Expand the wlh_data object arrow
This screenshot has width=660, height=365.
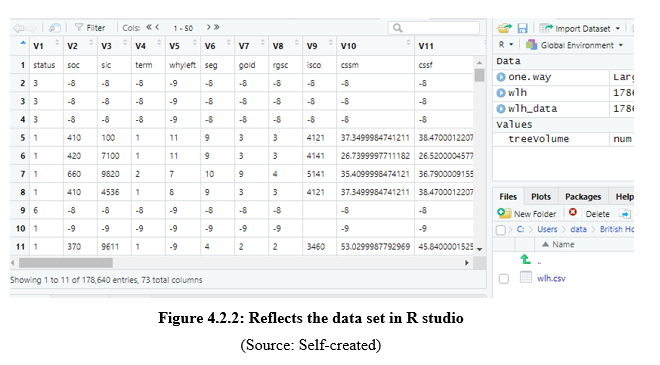500,109
